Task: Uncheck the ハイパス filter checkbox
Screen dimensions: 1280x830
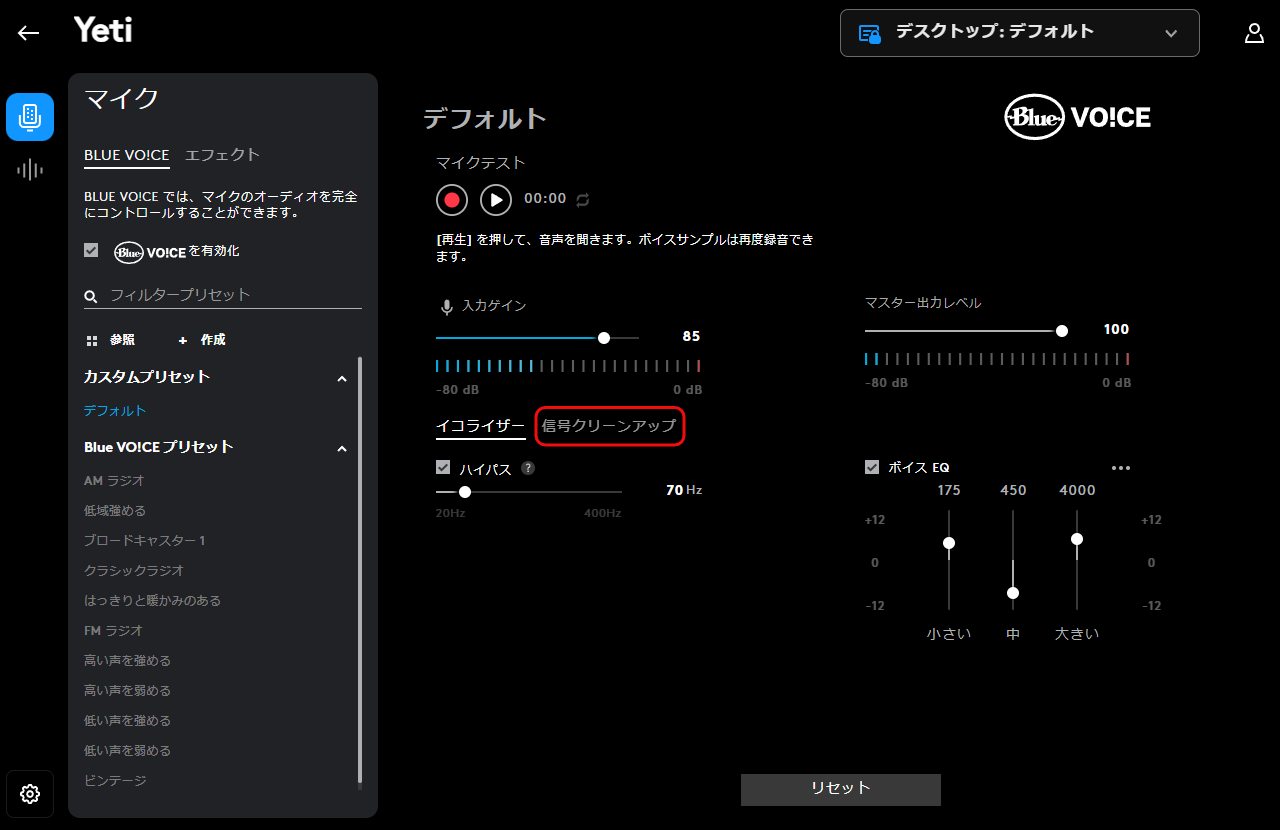Action: point(443,467)
